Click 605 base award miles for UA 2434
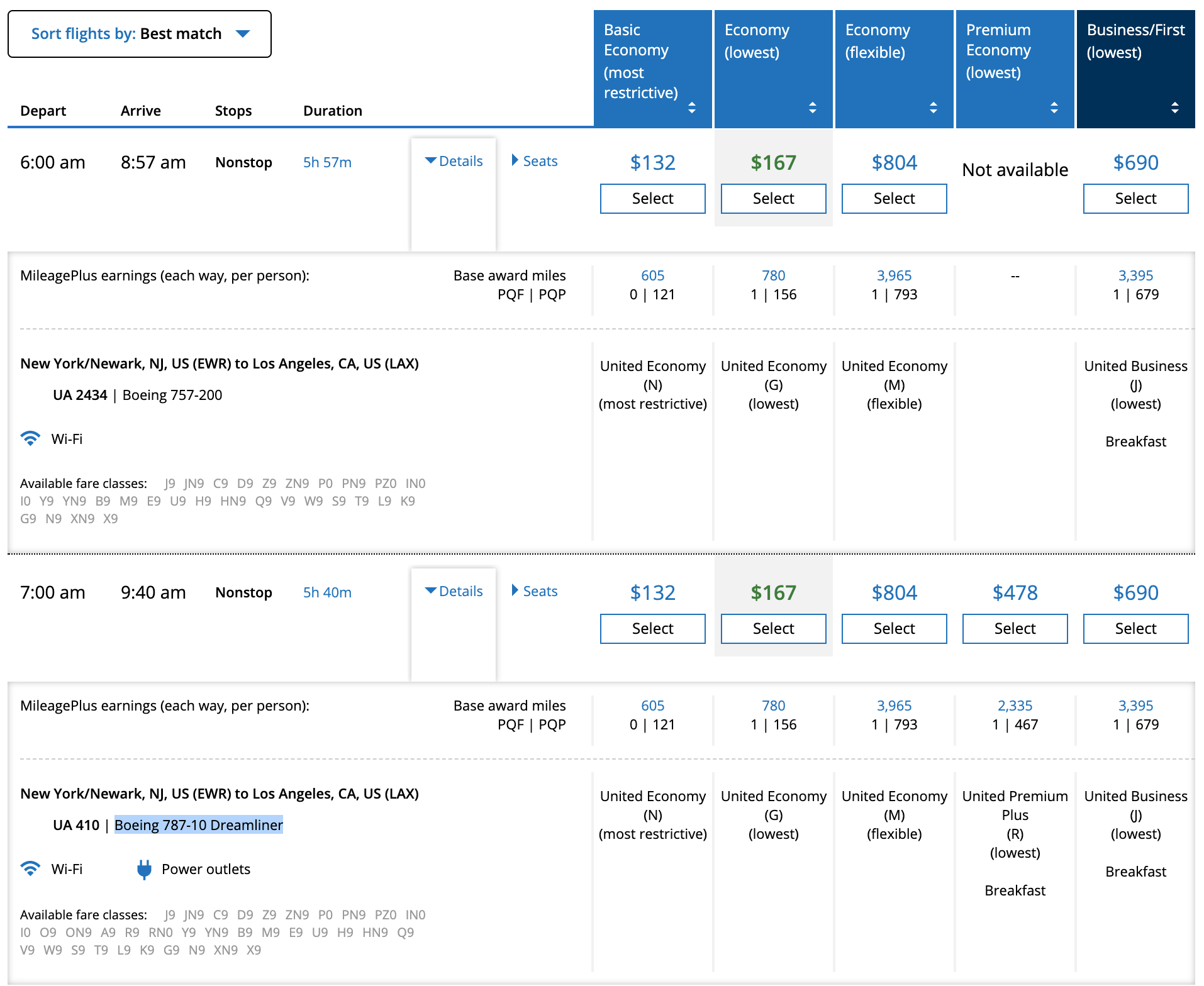1204x986 pixels. (653, 275)
